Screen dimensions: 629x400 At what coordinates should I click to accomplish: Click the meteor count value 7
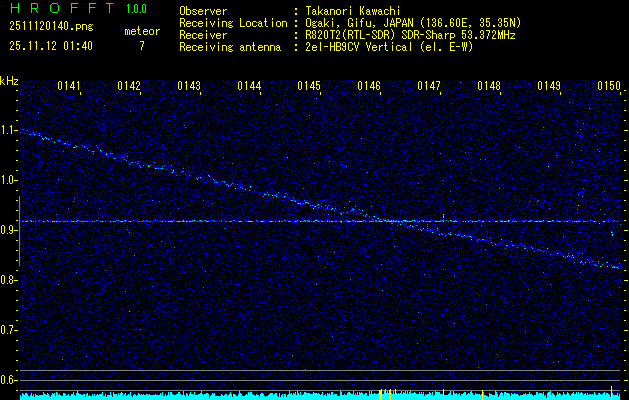(141, 45)
